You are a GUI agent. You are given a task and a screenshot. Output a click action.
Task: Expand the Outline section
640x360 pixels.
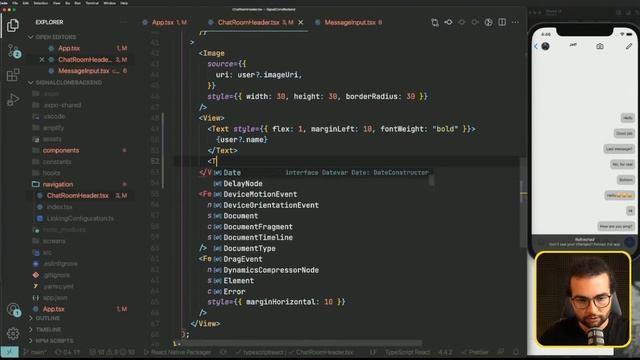[47, 318]
